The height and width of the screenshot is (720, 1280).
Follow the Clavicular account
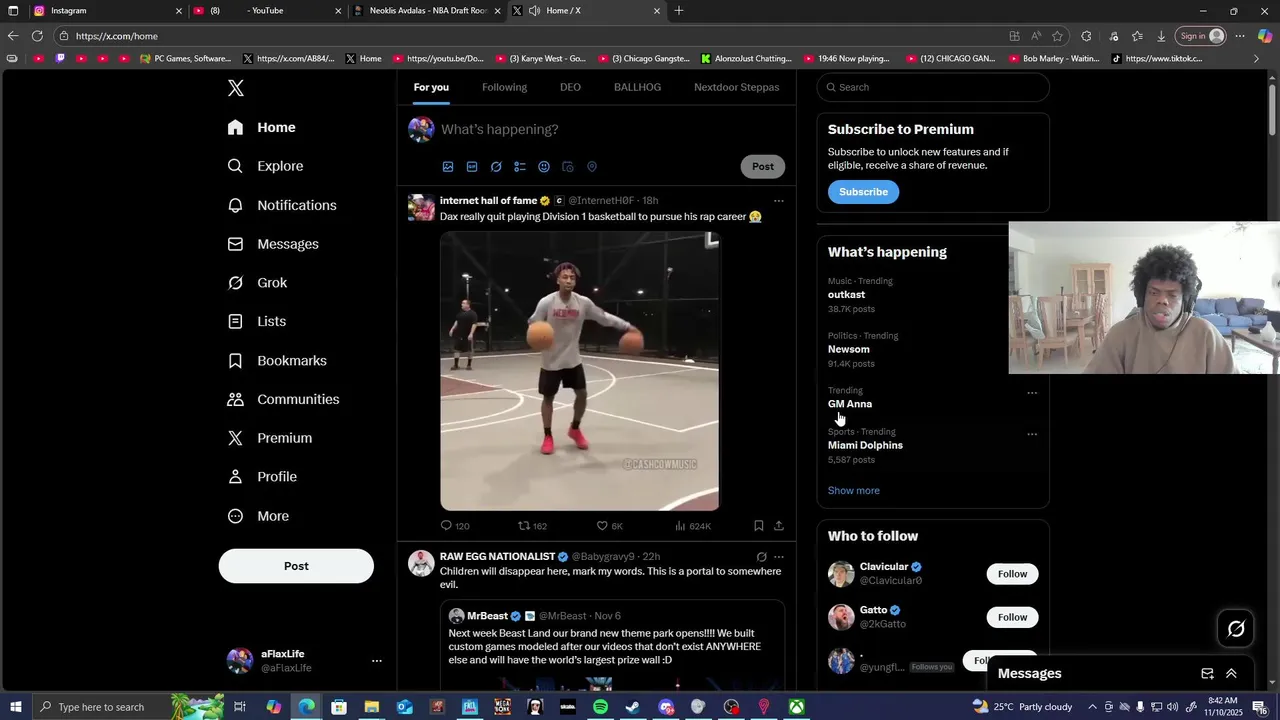[1012, 574]
